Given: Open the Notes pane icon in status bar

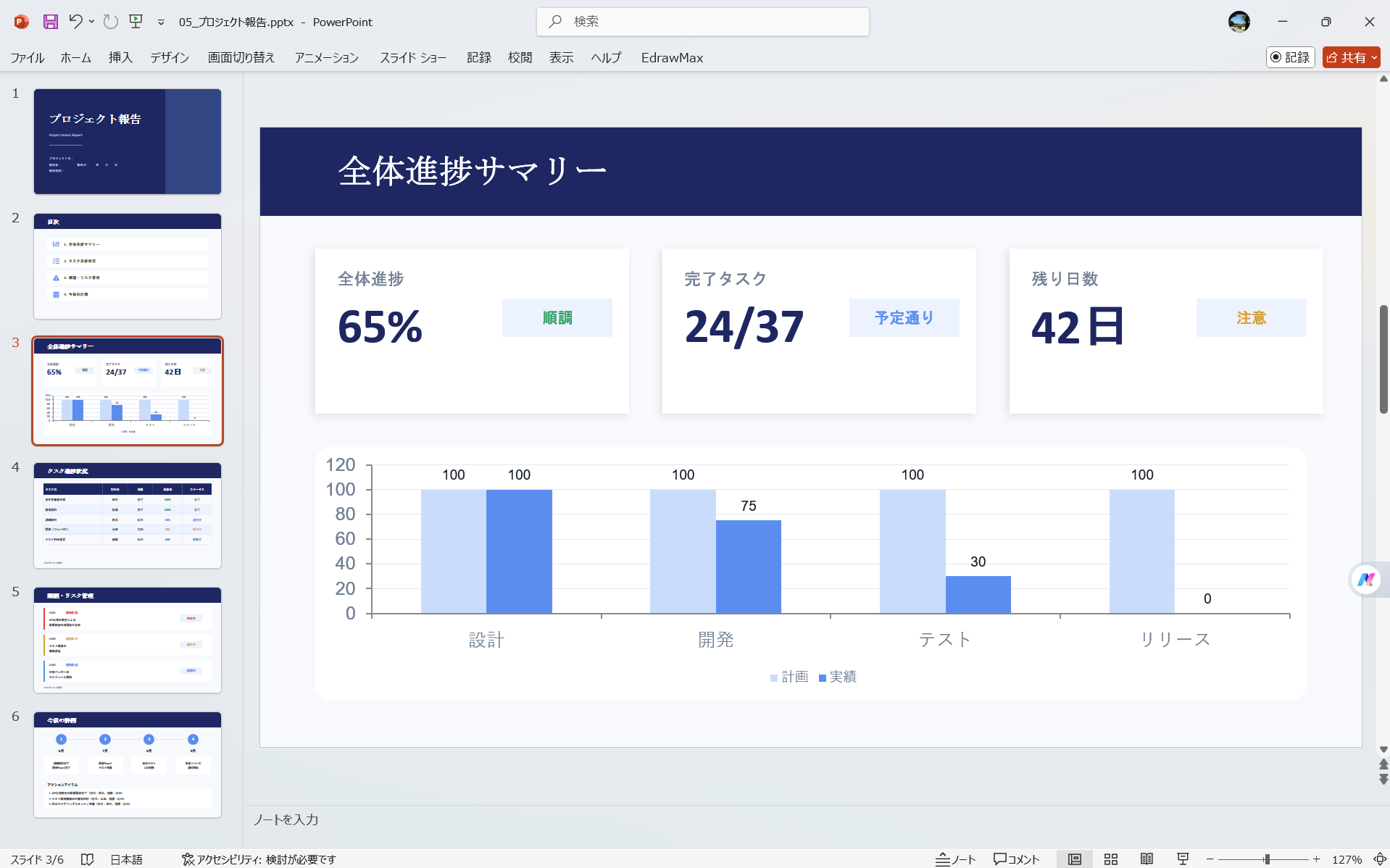Looking at the screenshot, I should pyautogui.click(x=955, y=859).
